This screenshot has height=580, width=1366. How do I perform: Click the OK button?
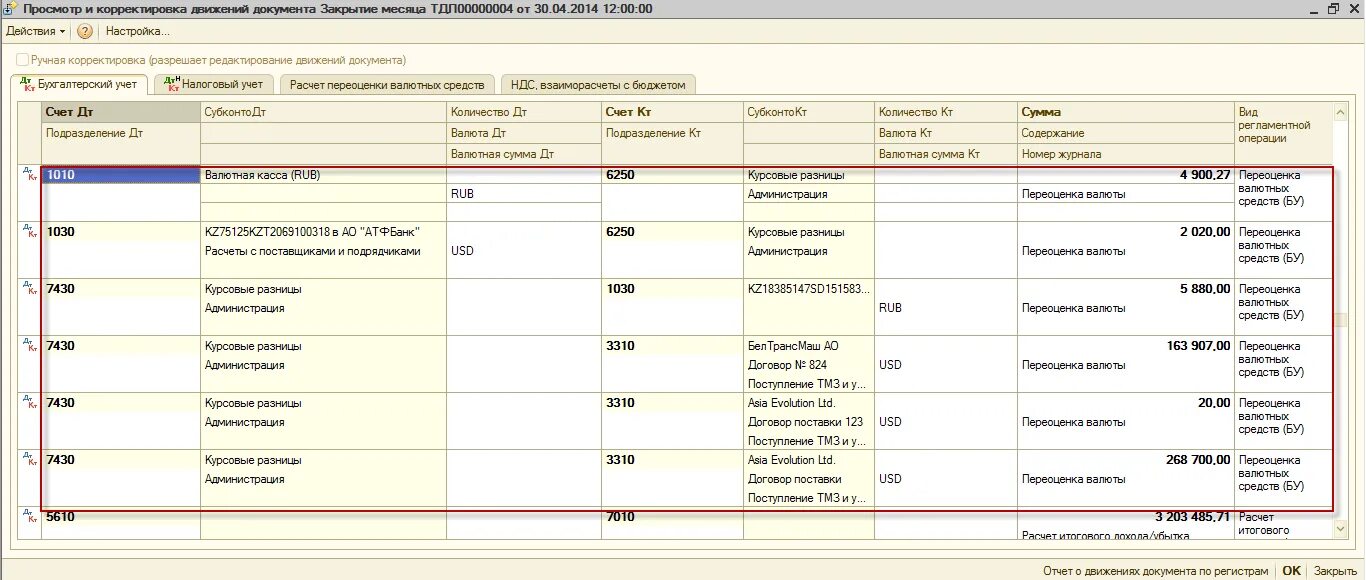pos(1292,571)
